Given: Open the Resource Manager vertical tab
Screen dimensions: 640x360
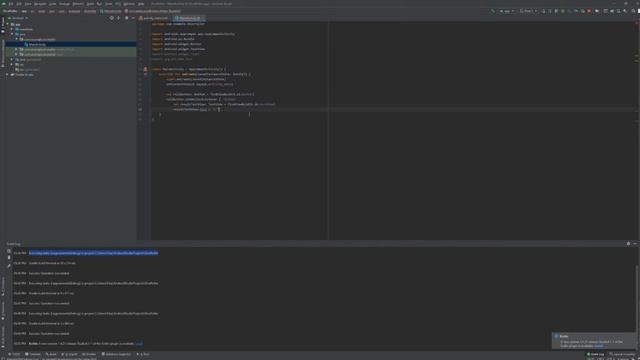Looking at the screenshot, I should [x=2, y=53].
